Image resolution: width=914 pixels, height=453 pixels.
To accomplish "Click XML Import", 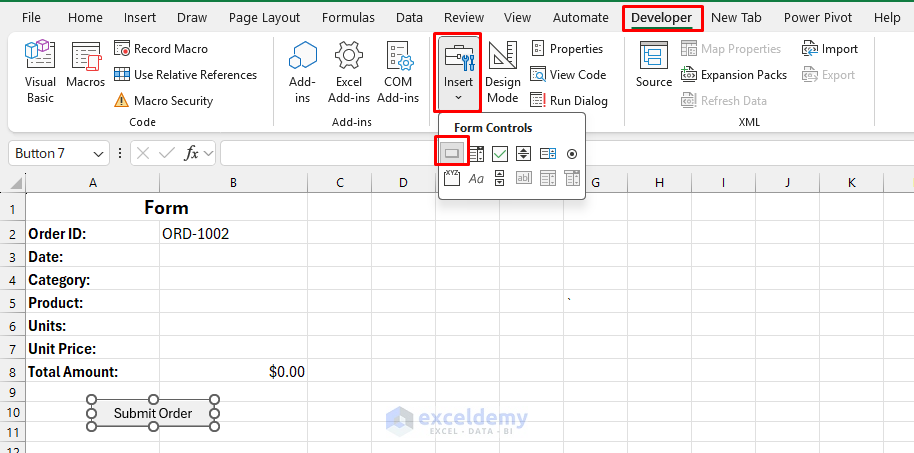I will pos(830,49).
